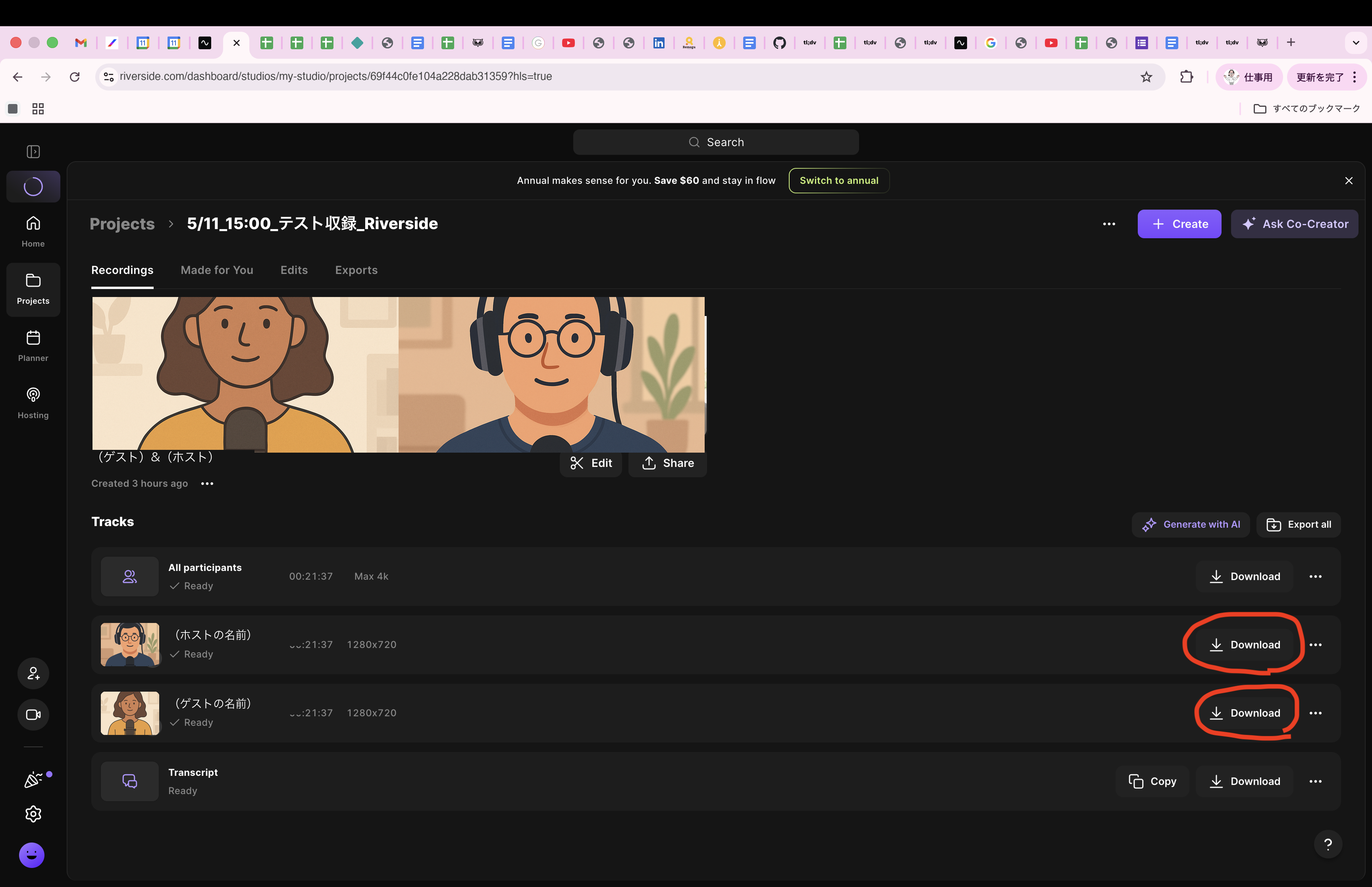
Task: Switch to the Edits tab
Action: (294, 270)
